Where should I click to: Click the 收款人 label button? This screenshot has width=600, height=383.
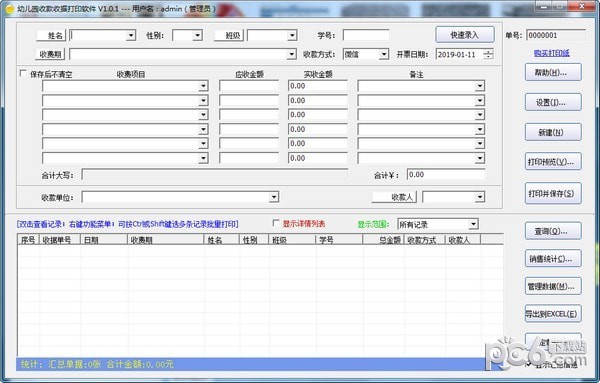[x=395, y=197]
